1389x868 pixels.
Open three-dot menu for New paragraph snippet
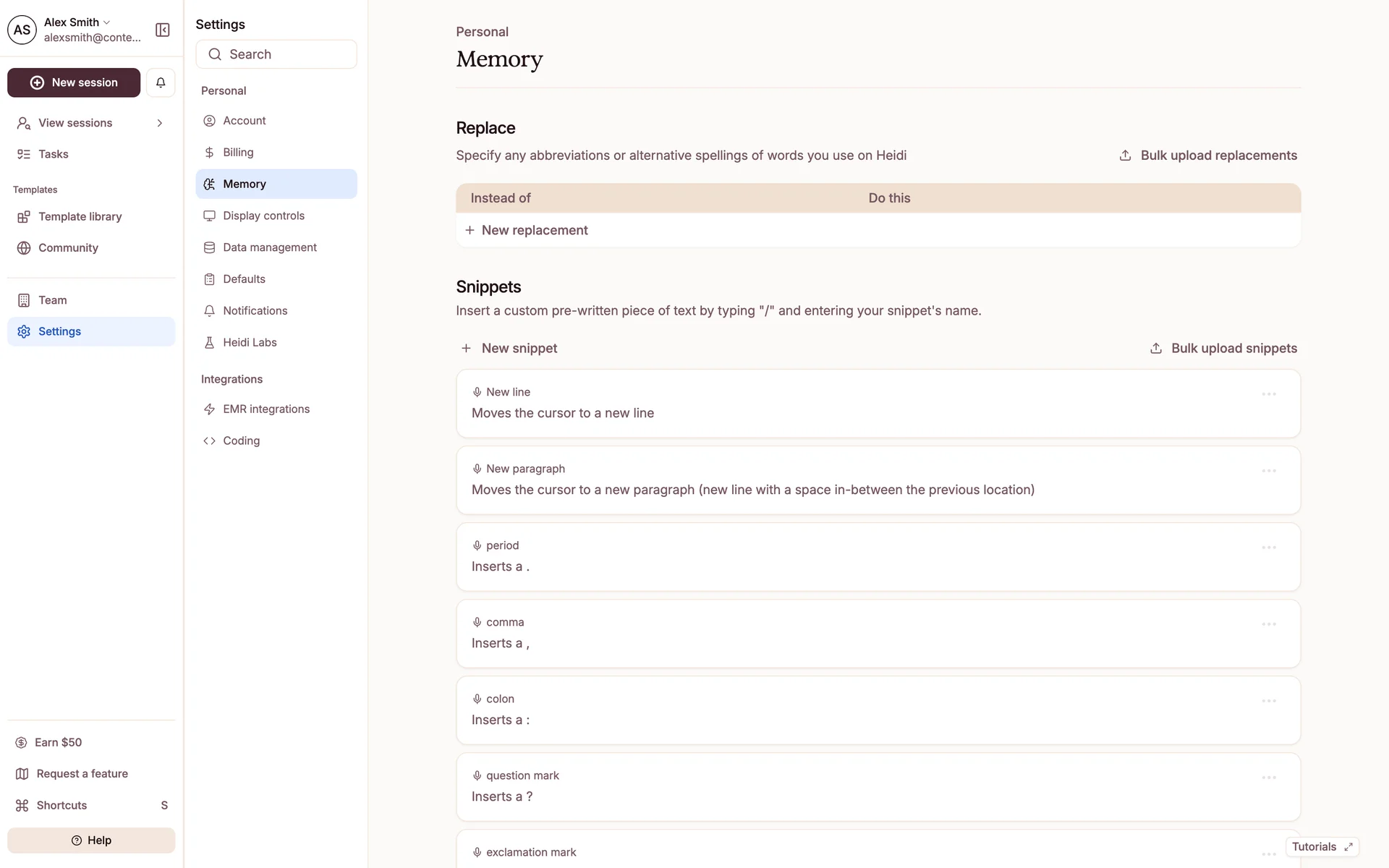click(x=1268, y=471)
